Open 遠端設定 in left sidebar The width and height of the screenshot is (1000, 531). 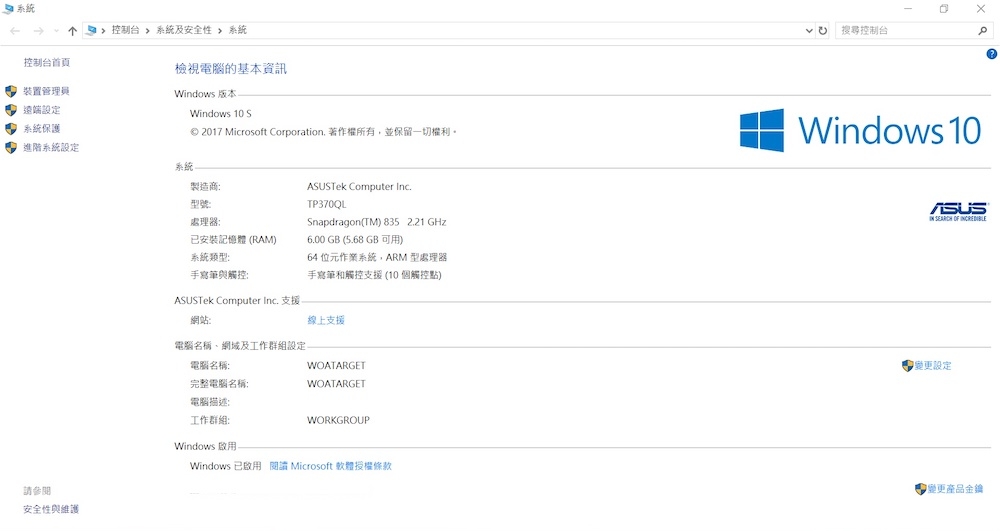pos(42,110)
